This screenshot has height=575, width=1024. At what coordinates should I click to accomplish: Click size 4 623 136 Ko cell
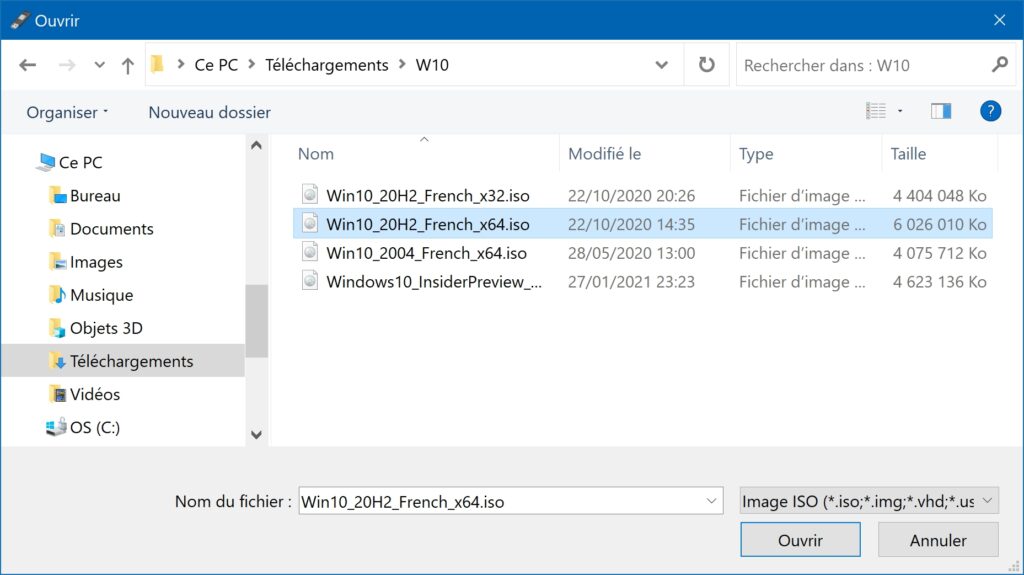[940, 282]
